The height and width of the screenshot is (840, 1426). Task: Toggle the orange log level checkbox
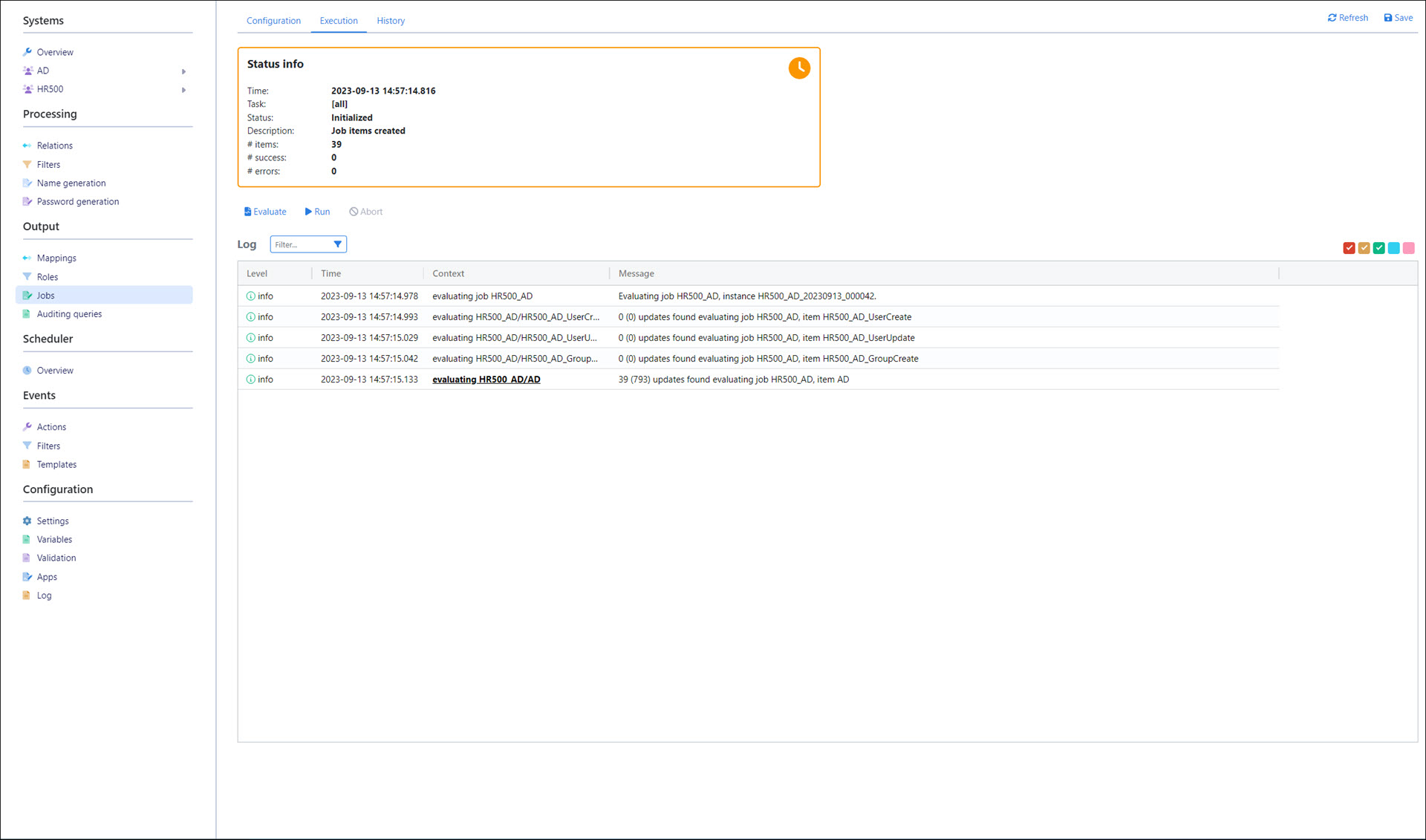coord(1364,248)
